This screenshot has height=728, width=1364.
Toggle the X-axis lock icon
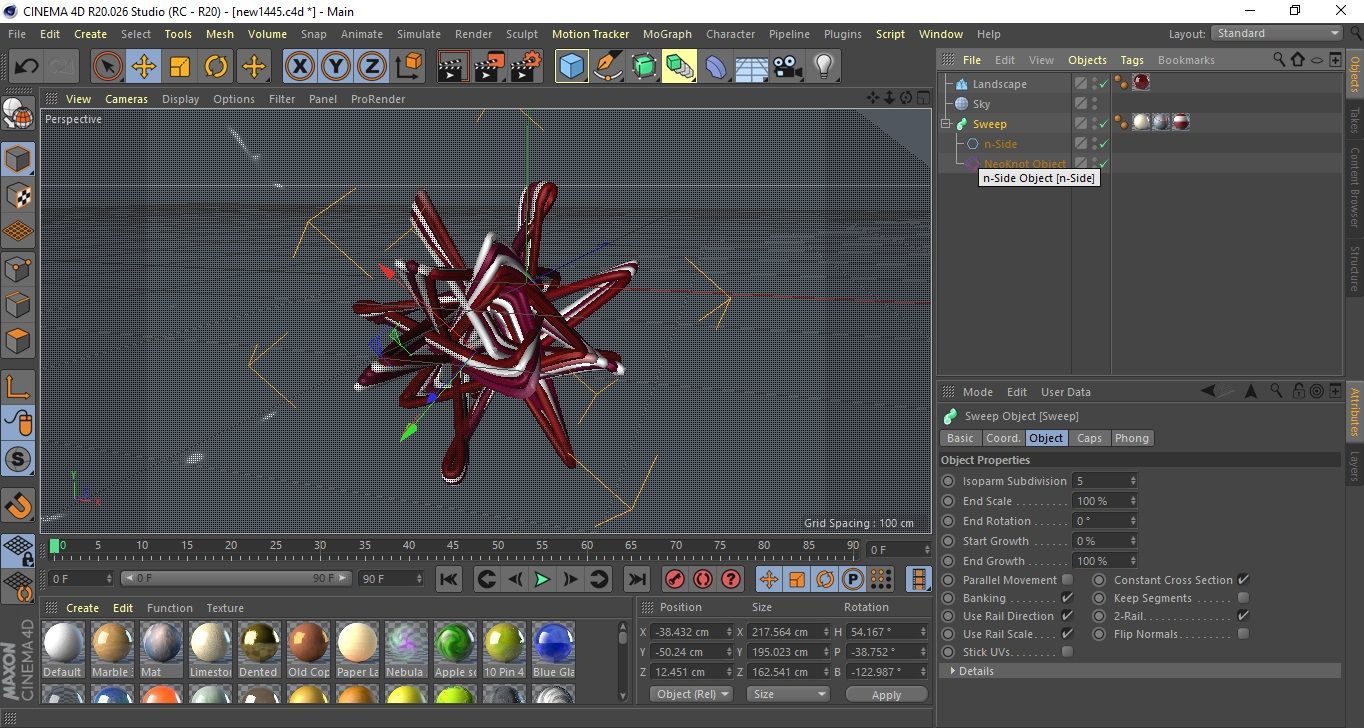click(x=299, y=67)
